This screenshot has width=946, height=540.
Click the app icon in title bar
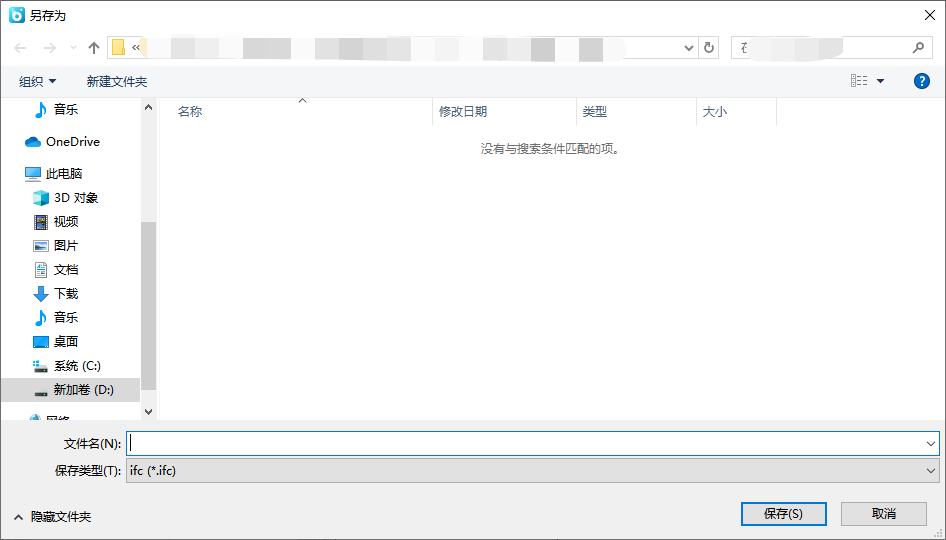click(x=17, y=15)
